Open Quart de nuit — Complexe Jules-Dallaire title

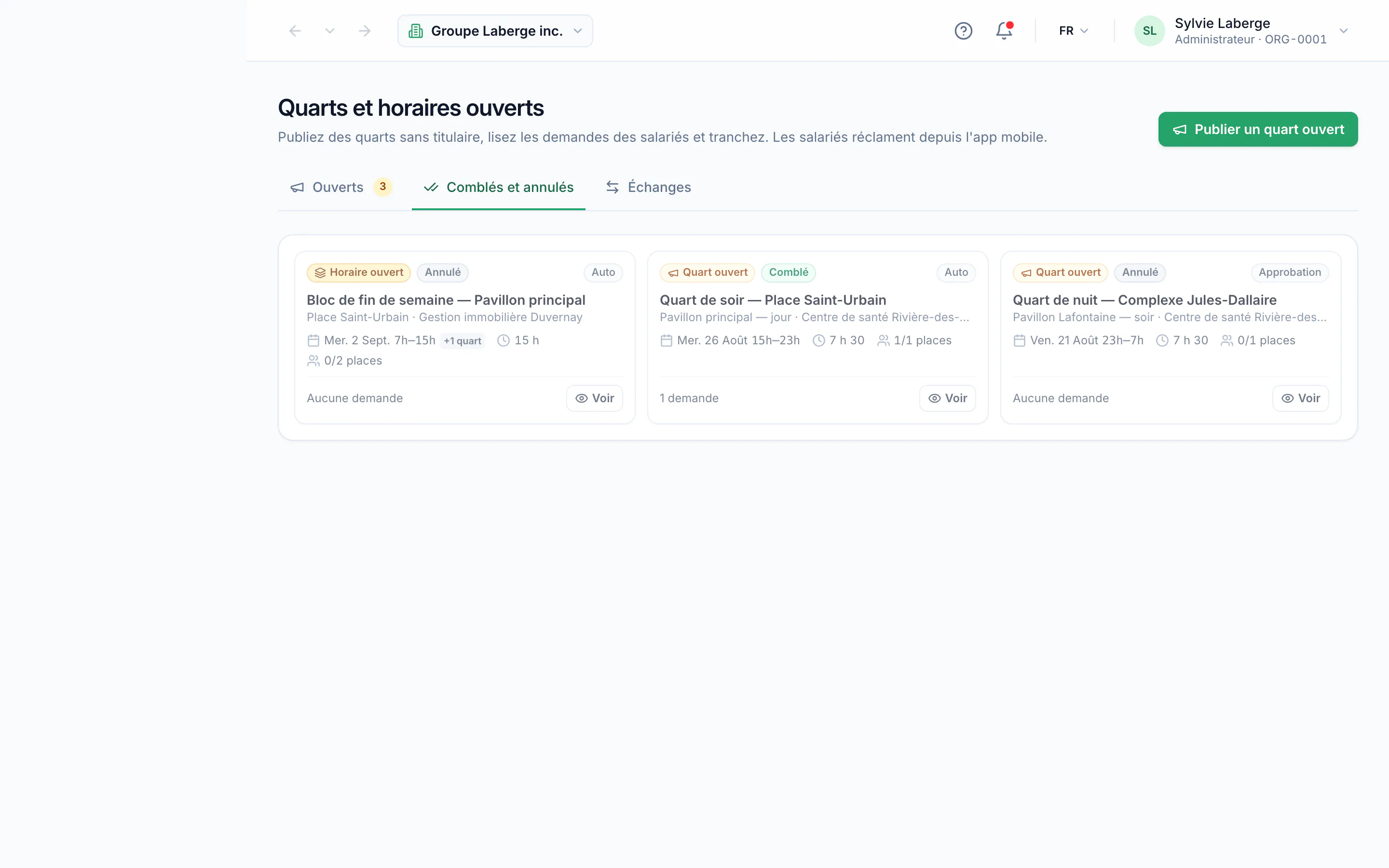click(1145, 300)
